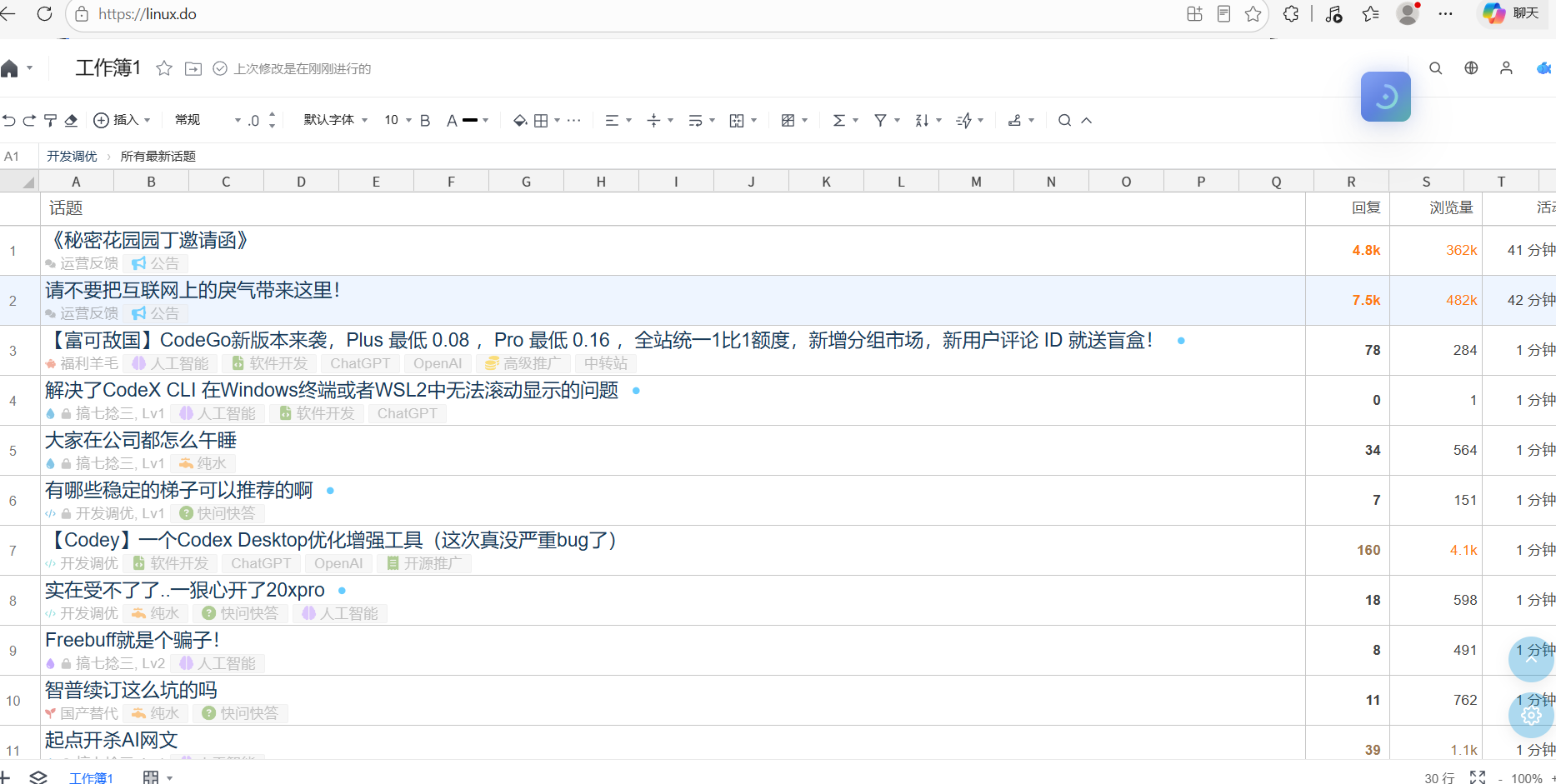Viewport: 1556px width, 784px height.
Task: Click the floating back-to-top arrow button
Action: (x=1532, y=659)
